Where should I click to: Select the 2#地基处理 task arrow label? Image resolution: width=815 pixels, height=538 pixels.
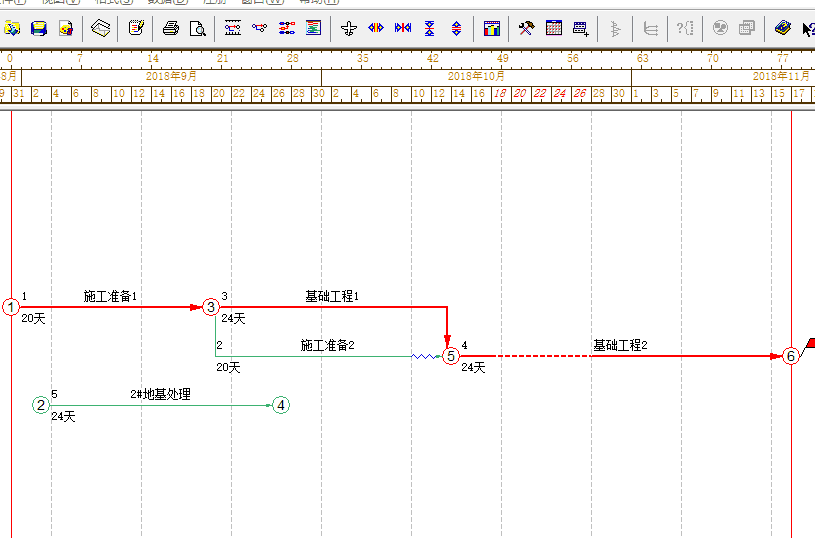(x=160, y=394)
